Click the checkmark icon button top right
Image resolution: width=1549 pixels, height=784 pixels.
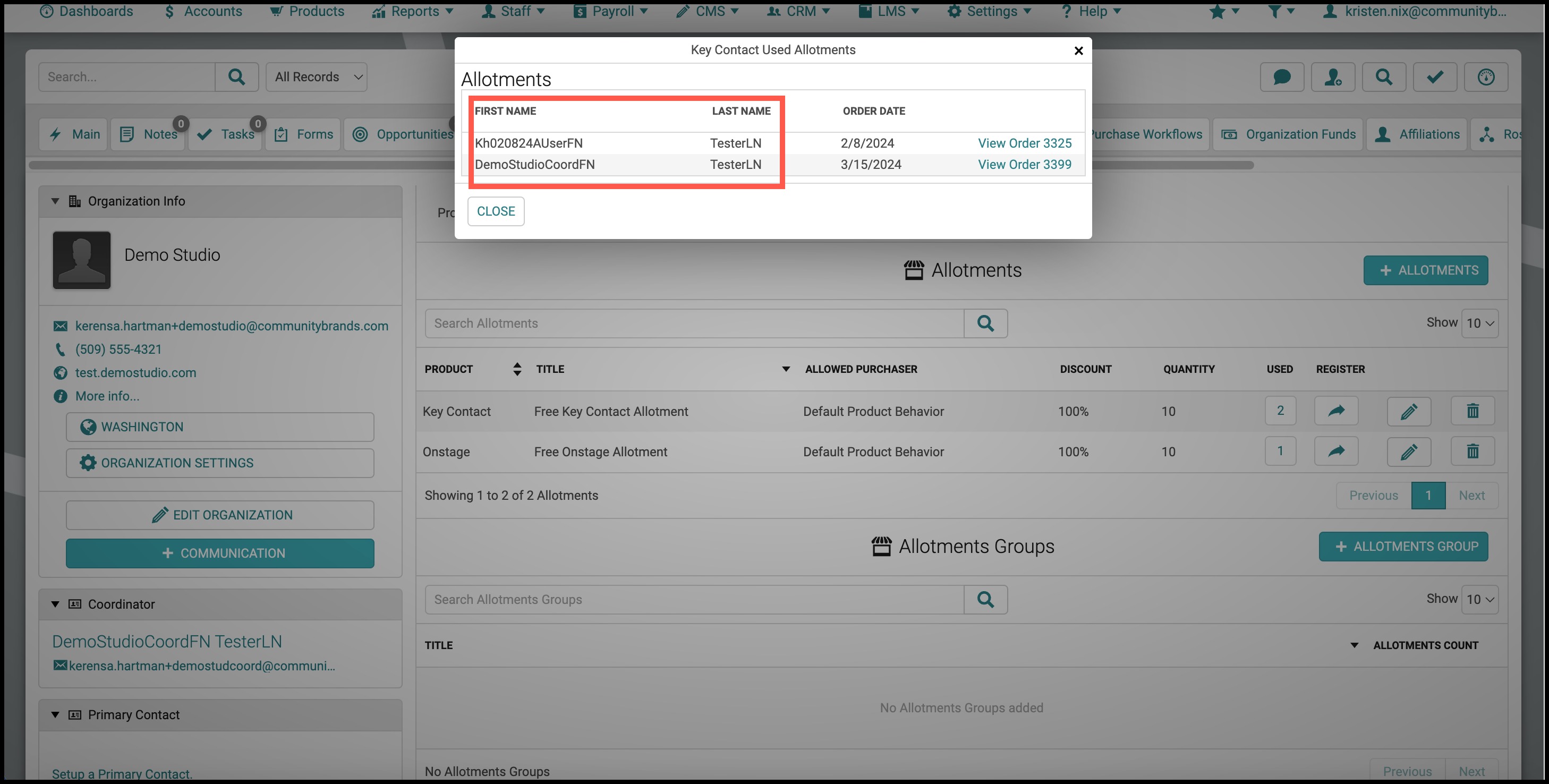click(1435, 77)
